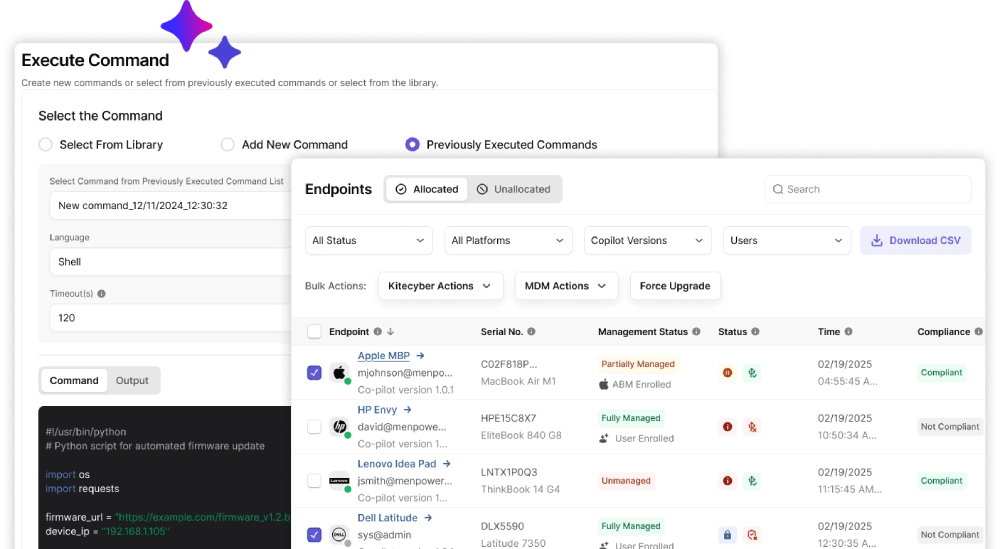Click the Compliance column info icon
This screenshot has height=549, width=1000.
pos(978,332)
